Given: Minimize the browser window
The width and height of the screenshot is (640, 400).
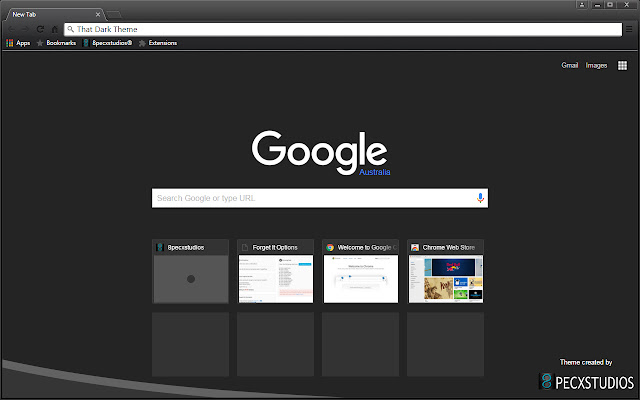Looking at the screenshot, I should tap(598, 4).
